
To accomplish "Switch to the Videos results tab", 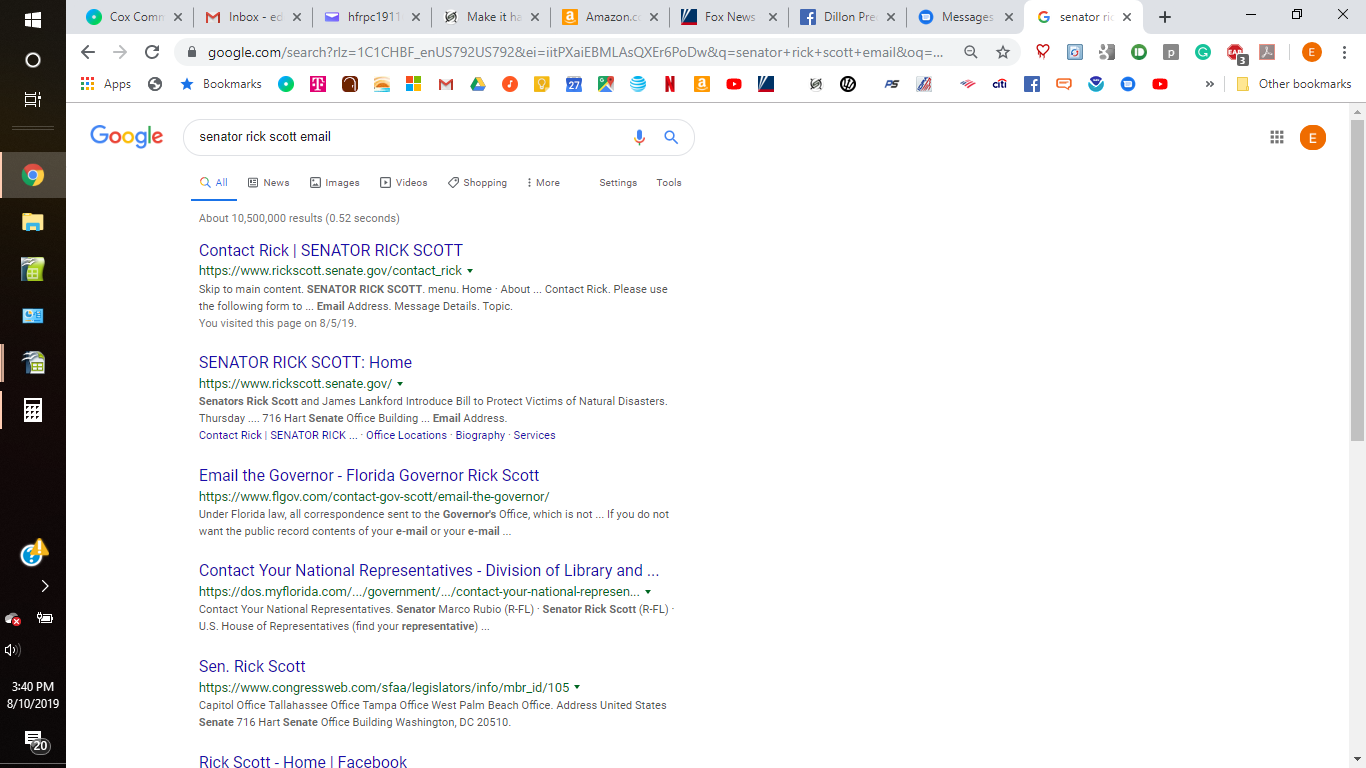I will tap(403, 183).
